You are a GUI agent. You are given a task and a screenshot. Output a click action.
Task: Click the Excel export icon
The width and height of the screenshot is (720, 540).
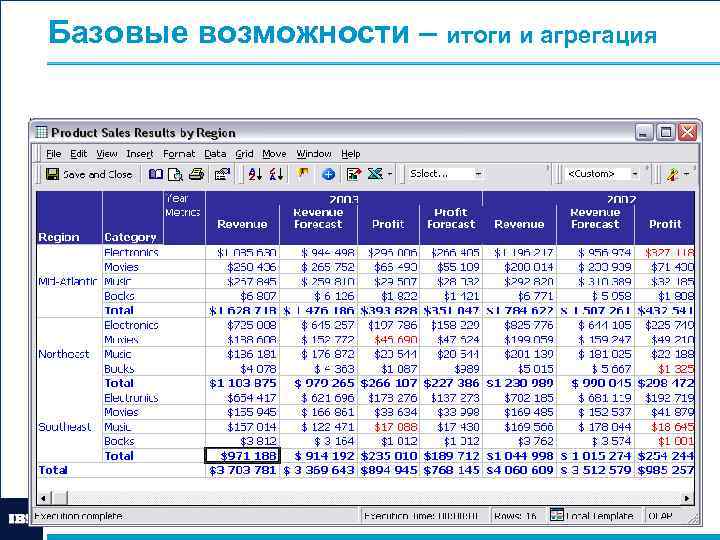click(x=375, y=174)
